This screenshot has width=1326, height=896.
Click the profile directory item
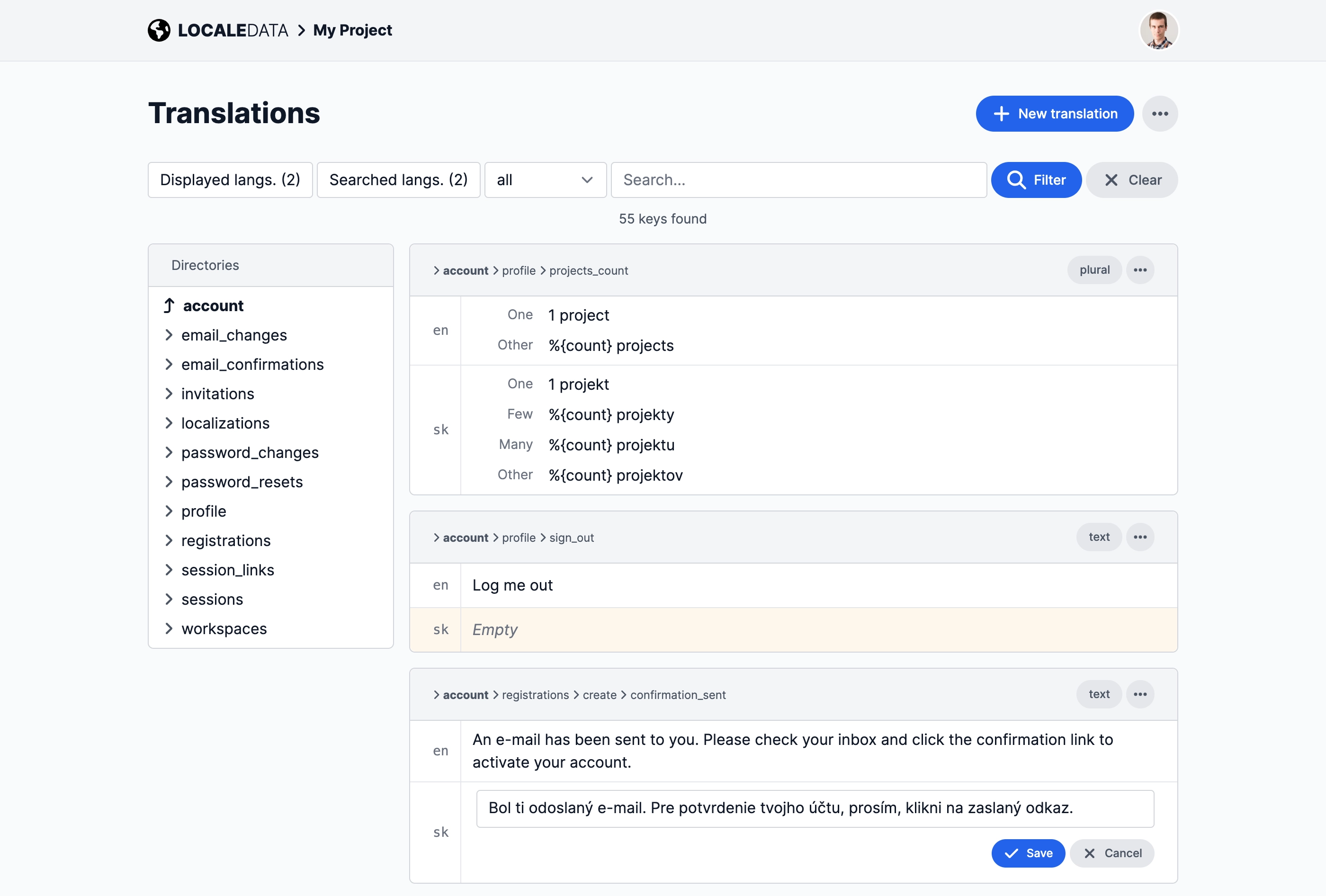click(x=204, y=511)
